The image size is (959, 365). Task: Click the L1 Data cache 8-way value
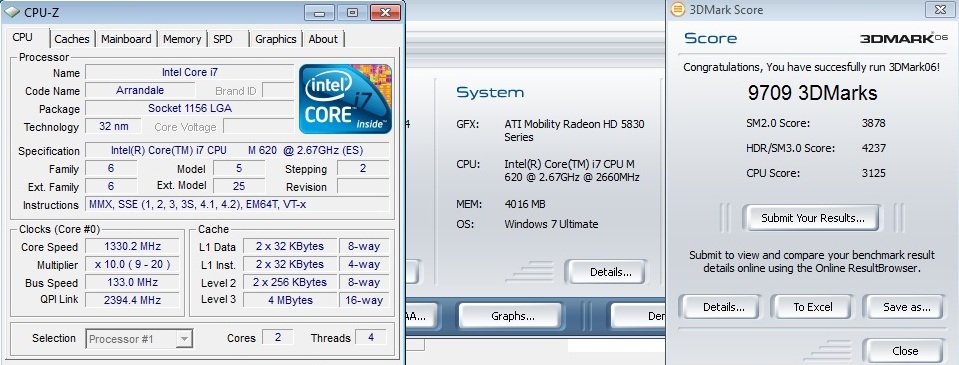click(364, 246)
